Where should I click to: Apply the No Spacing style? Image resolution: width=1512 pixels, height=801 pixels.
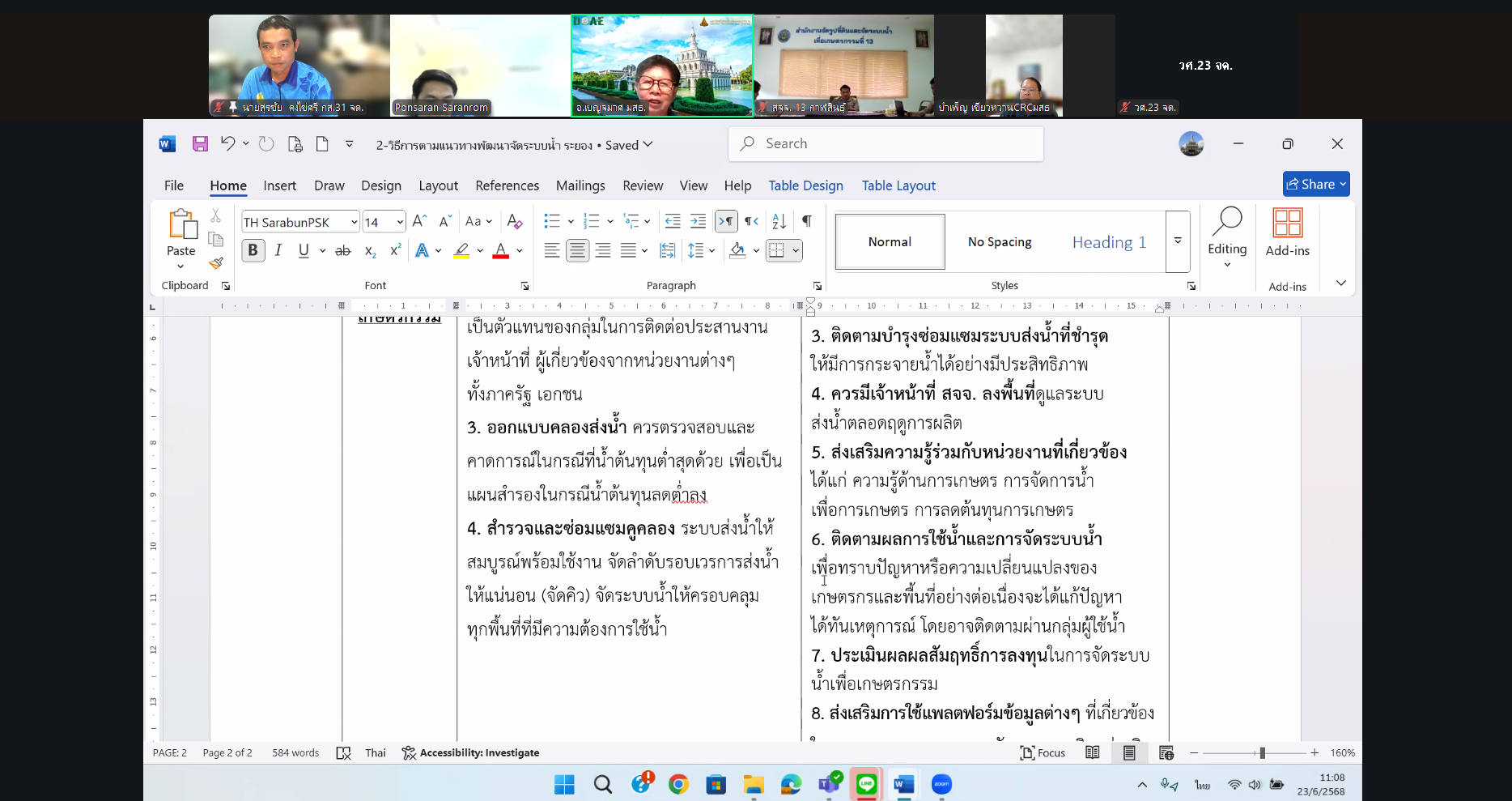[1000, 241]
